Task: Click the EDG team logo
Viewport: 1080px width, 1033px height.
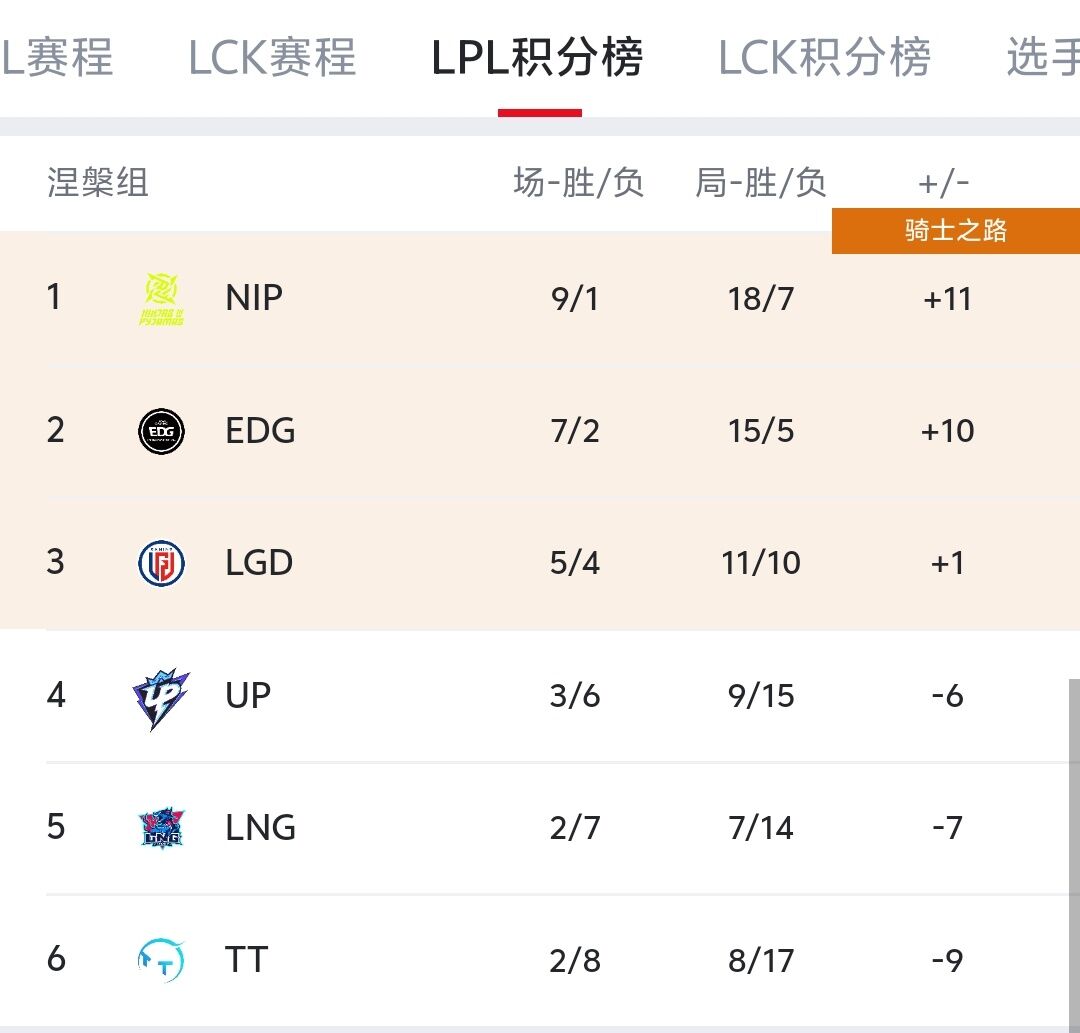Action: 161,431
